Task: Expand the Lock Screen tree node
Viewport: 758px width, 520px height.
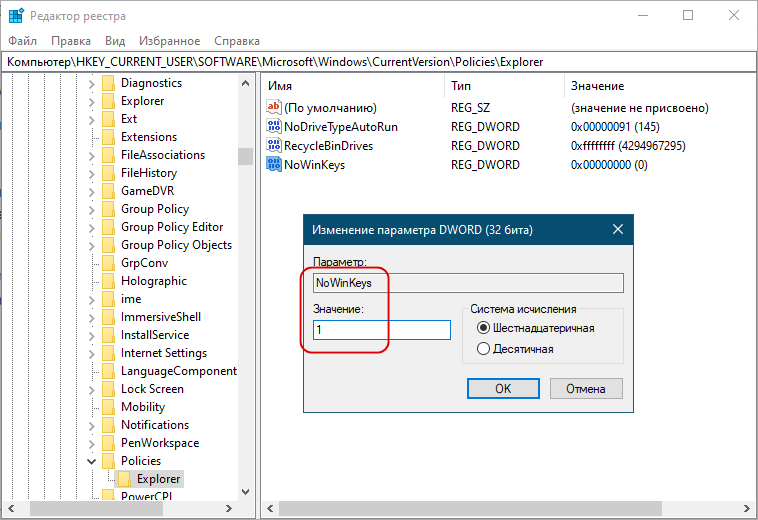Action: click(91, 390)
